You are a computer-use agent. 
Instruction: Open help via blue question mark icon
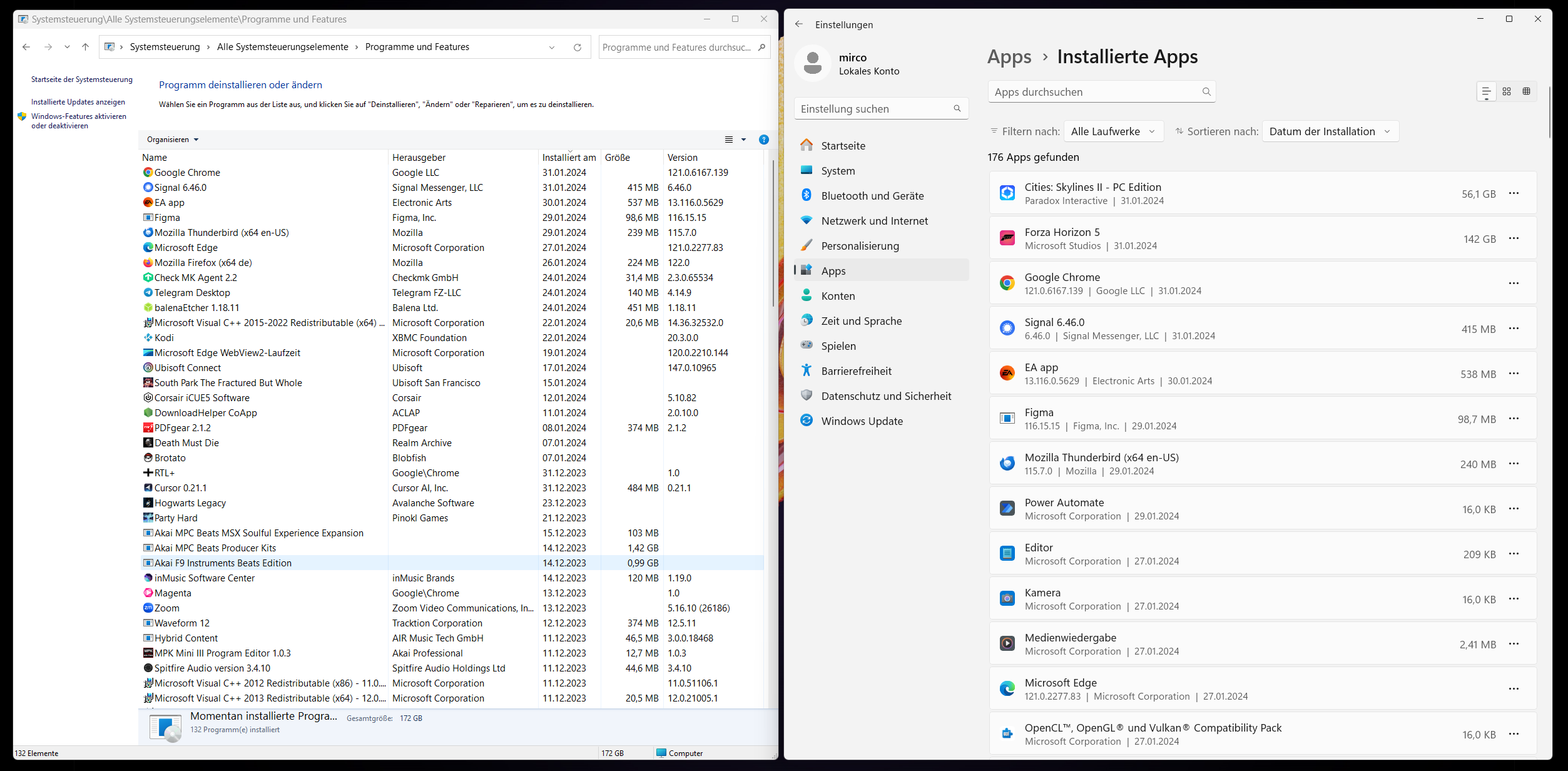click(x=763, y=140)
